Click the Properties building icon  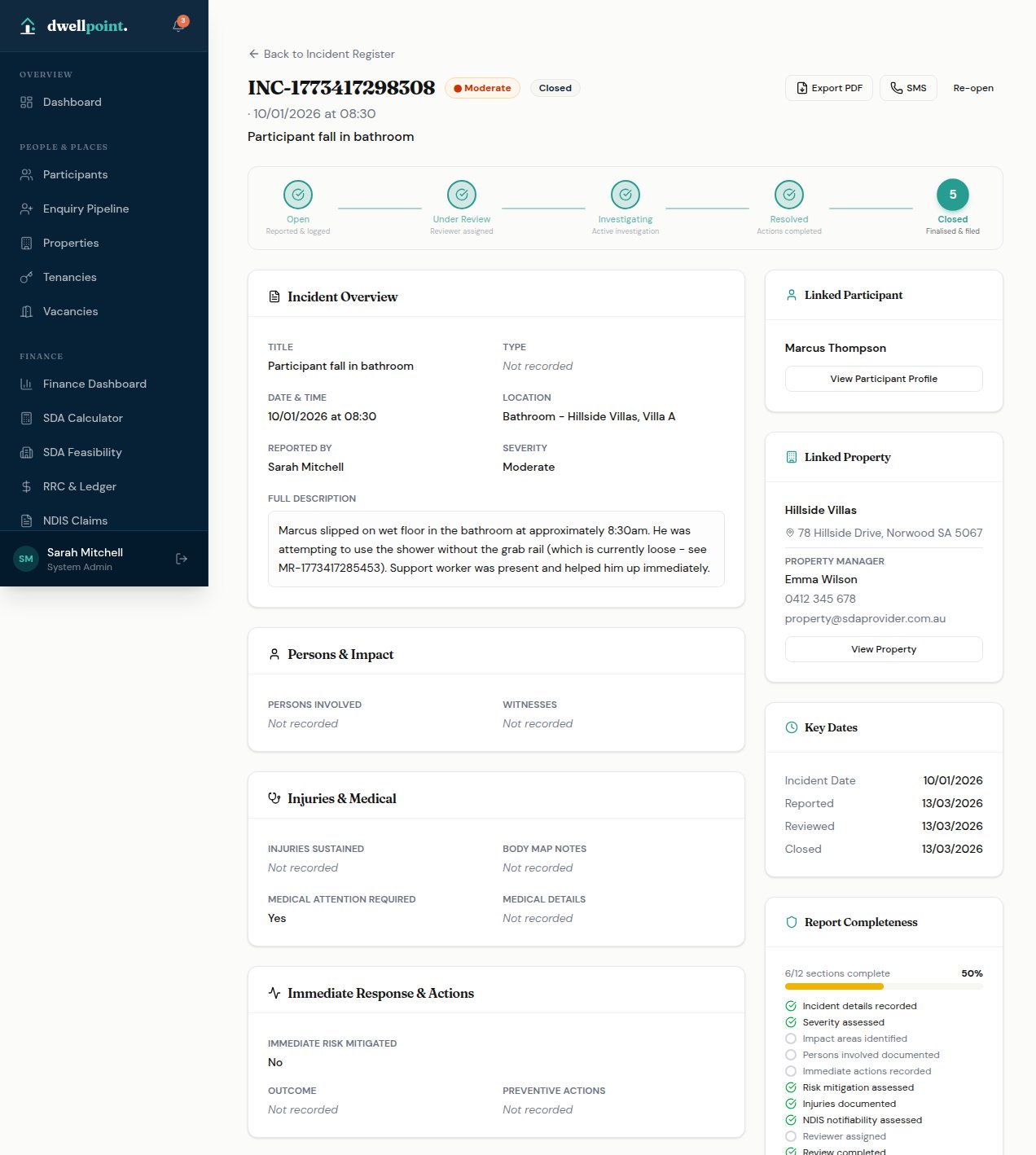tap(26, 243)
